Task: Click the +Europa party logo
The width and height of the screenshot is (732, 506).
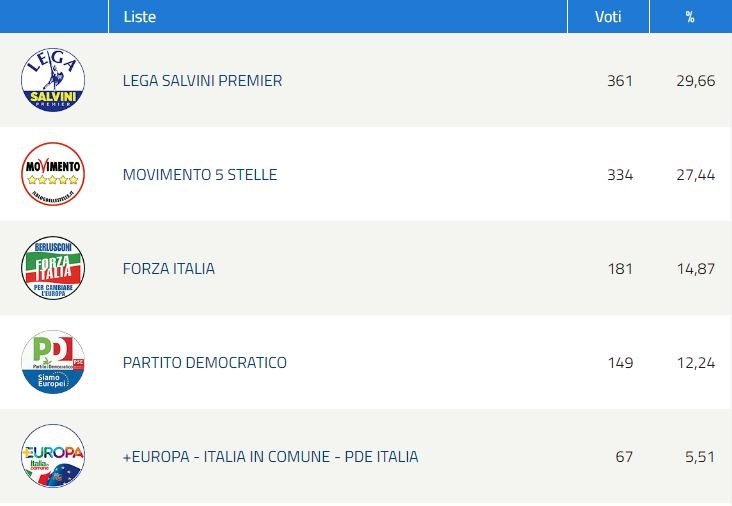Action: (53, 456)
